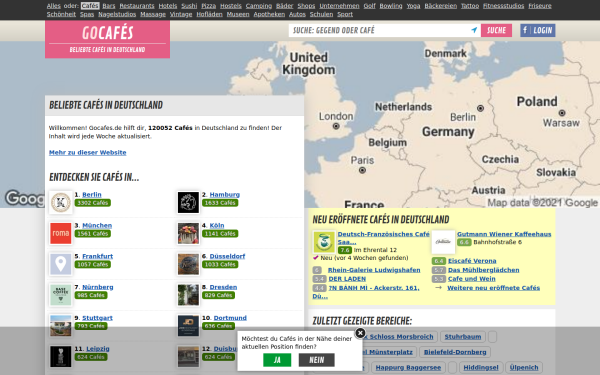Screen dimensions: 600x375
Task: Click the map pin icon next to Frankfurt
Action: click(x=61, y=264)
